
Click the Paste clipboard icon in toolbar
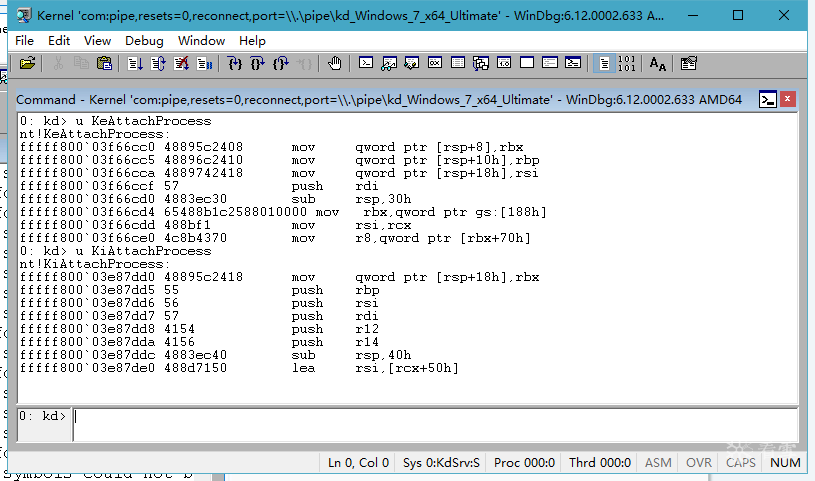coord(104,63)
